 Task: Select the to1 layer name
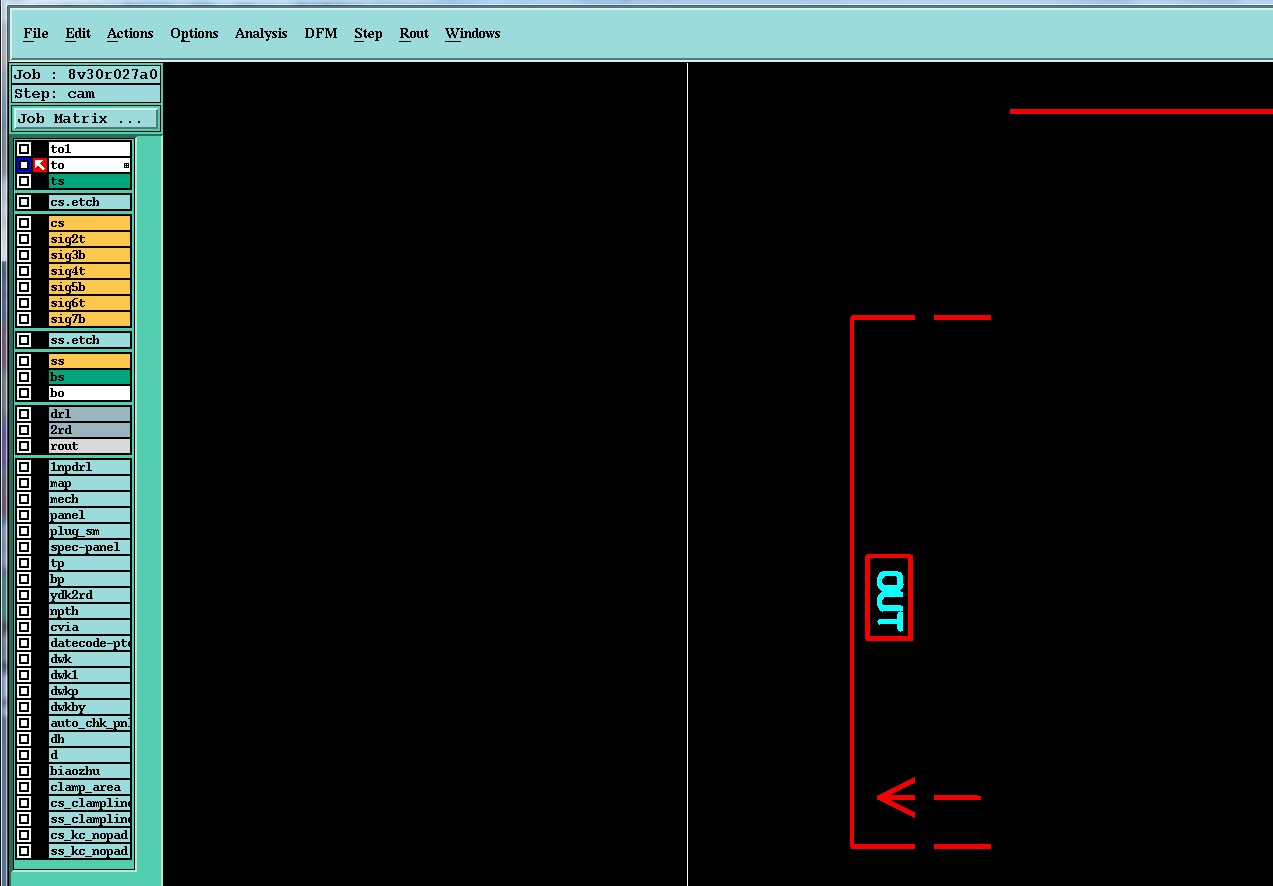(90, 149)
